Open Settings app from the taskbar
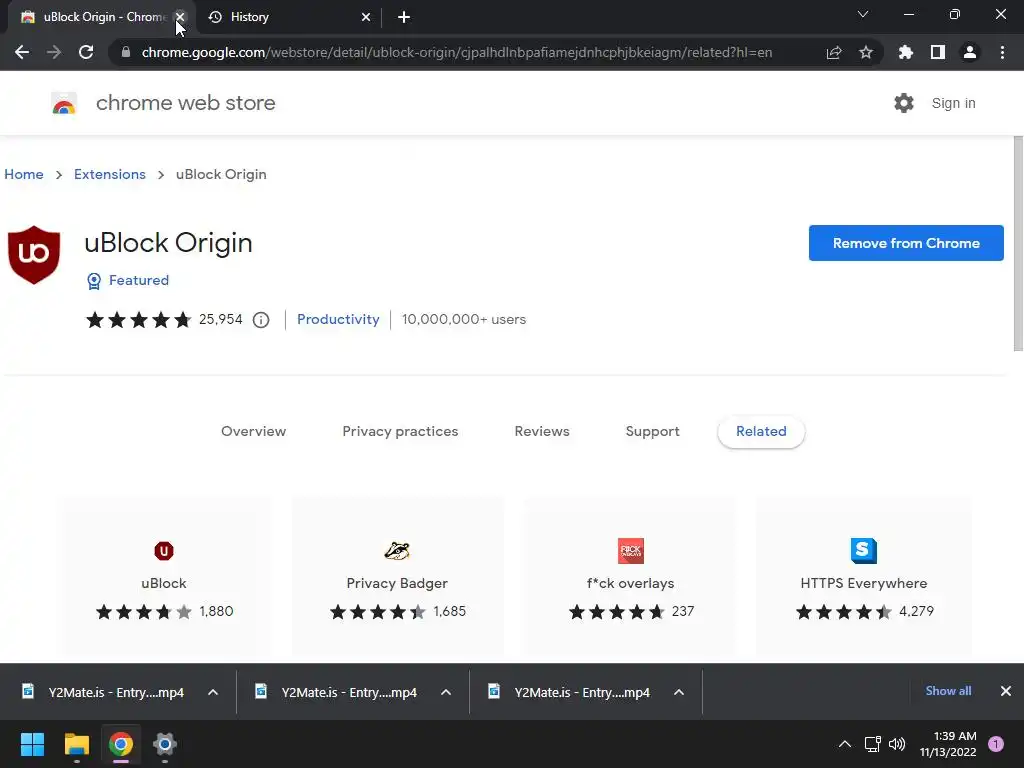 [x=165, y=744]
